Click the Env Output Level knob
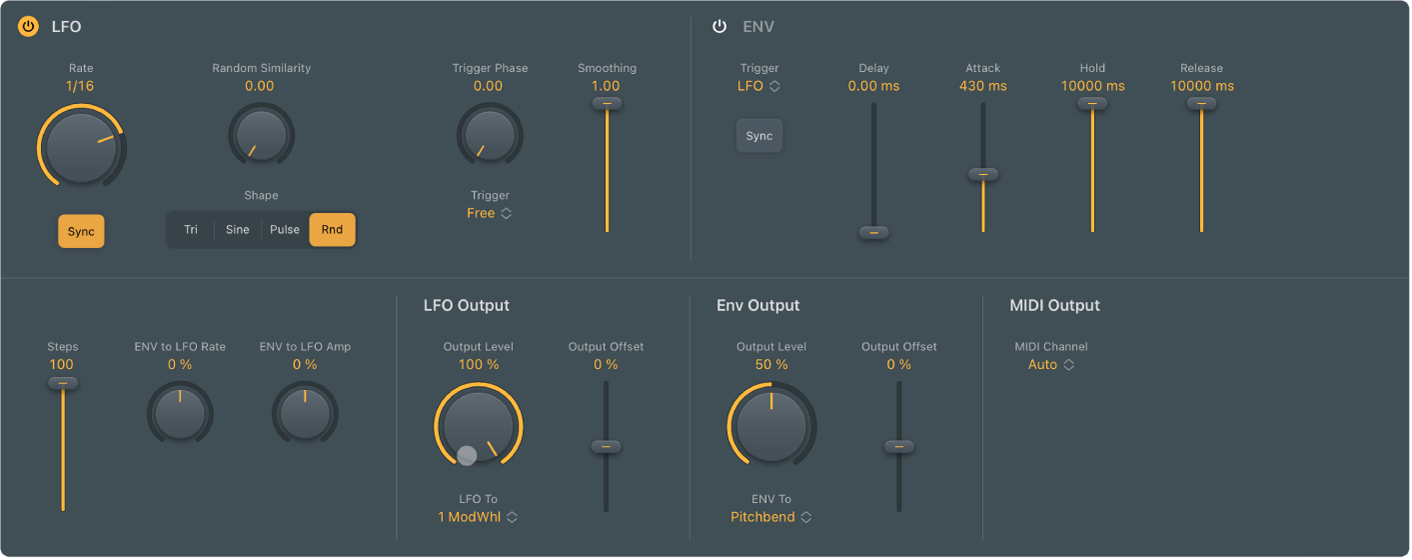The height and width of the screenshot is (560, 1412). click(x=771, y=426)
